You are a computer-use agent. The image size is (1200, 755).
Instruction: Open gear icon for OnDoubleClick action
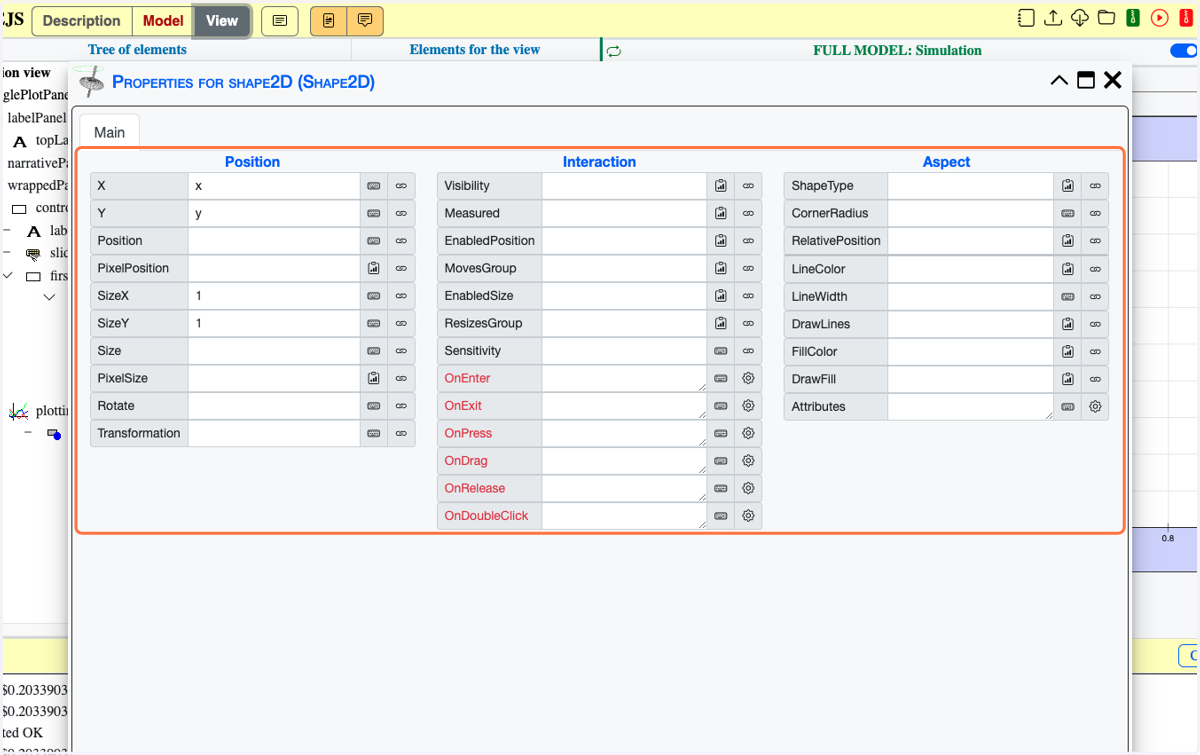[x=748, y=516]
